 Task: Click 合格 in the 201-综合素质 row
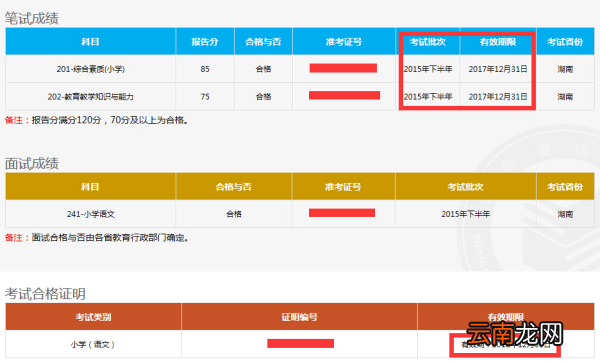pyautogui.click(x=263, y=69)
